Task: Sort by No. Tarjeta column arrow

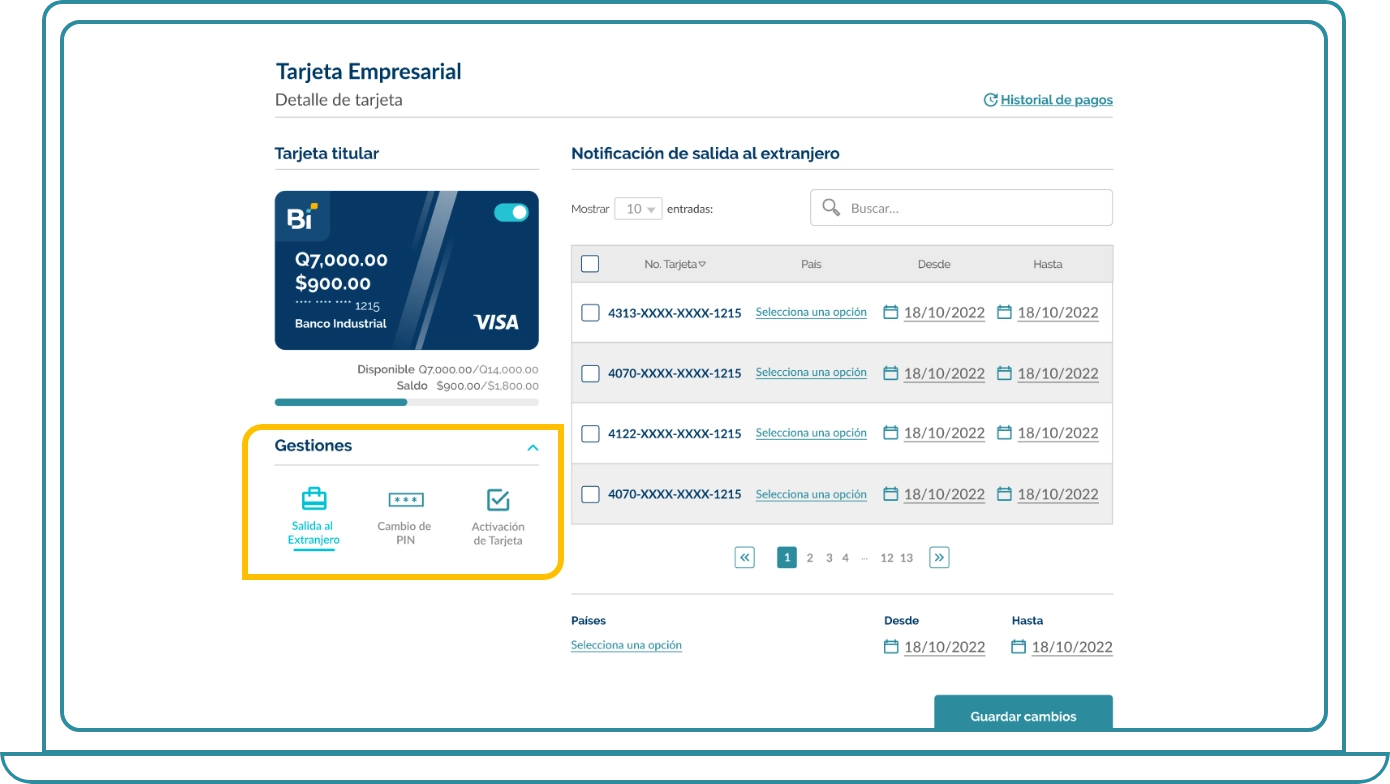Action: pos(702,264)
